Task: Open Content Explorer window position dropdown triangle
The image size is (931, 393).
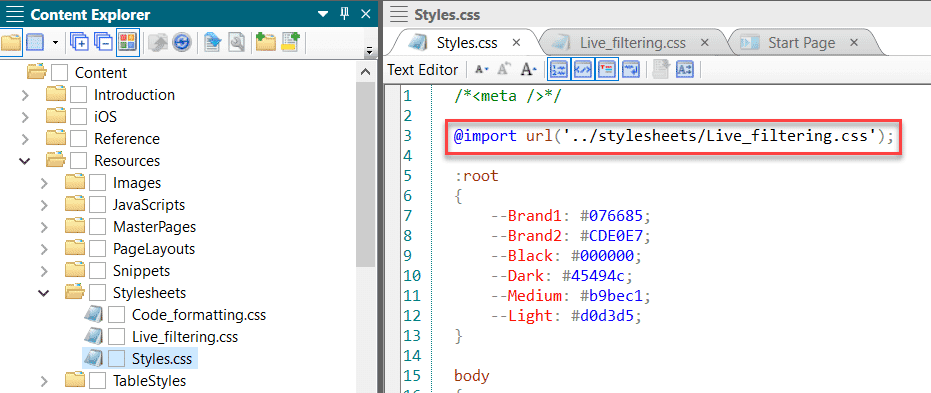Action: click(322, 14)
